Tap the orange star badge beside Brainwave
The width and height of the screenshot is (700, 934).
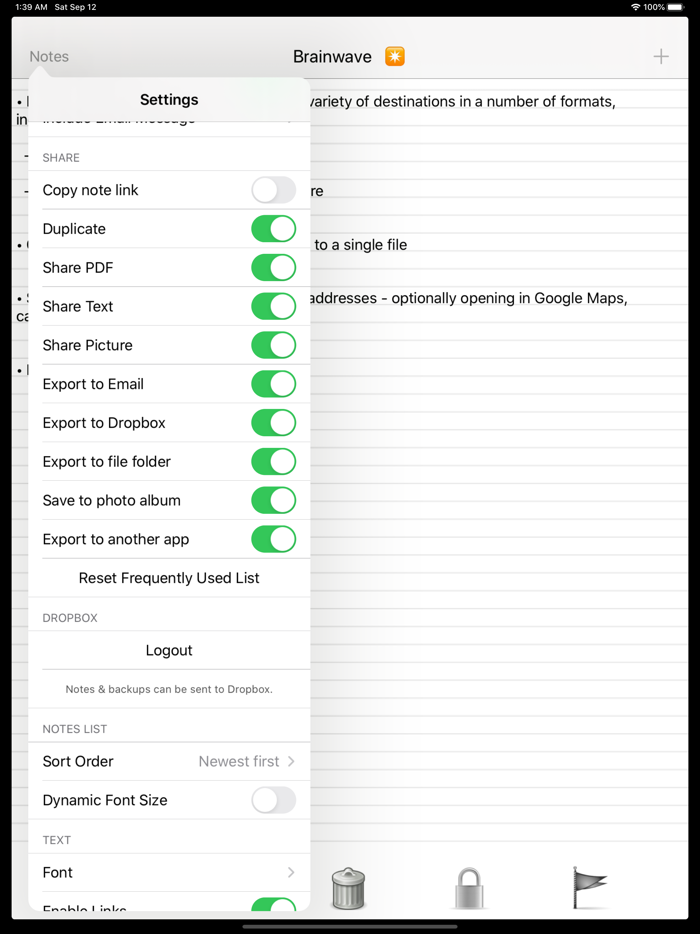pyautogui.click(x=394, y=57)
